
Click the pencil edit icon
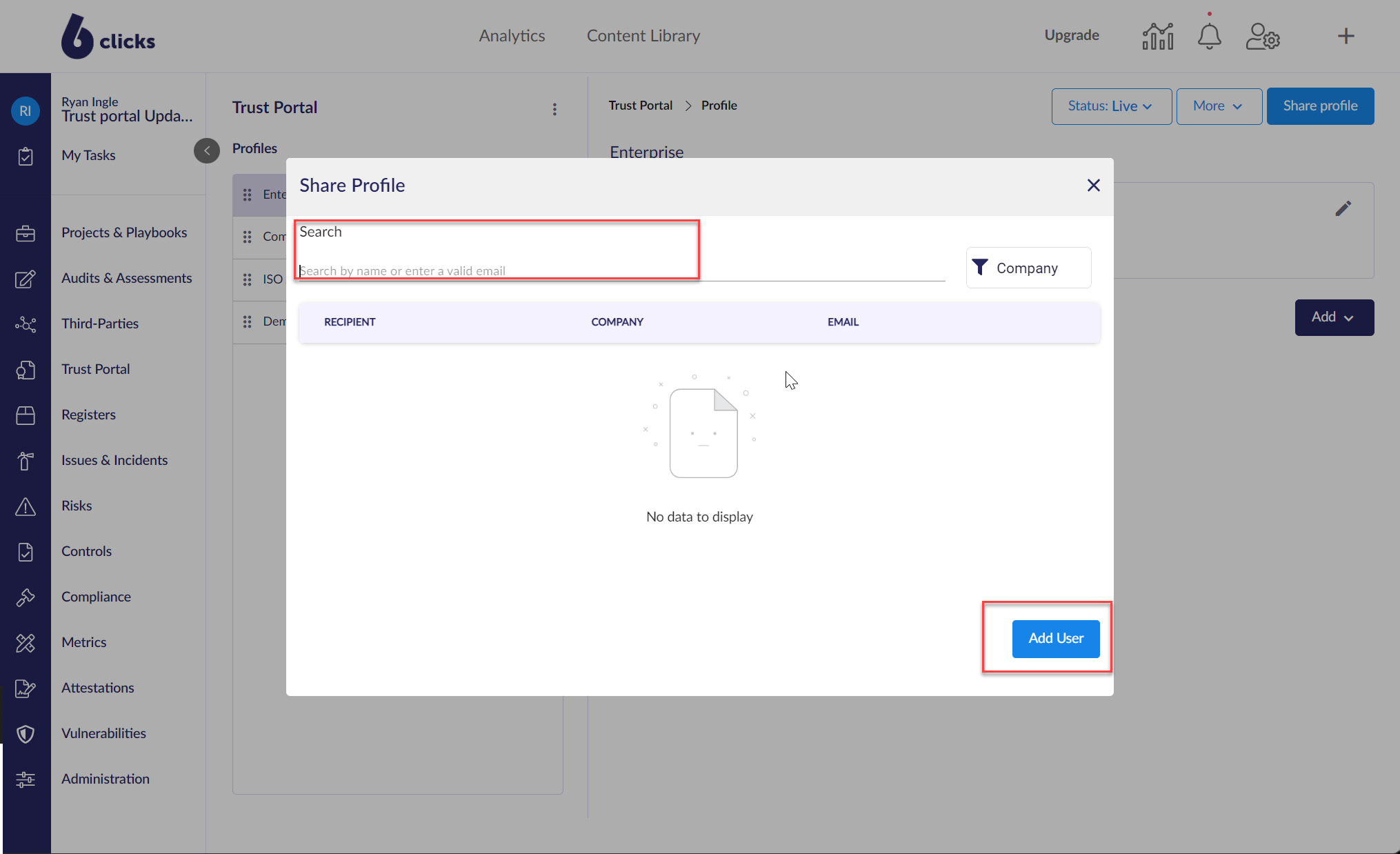(1343, 208)
